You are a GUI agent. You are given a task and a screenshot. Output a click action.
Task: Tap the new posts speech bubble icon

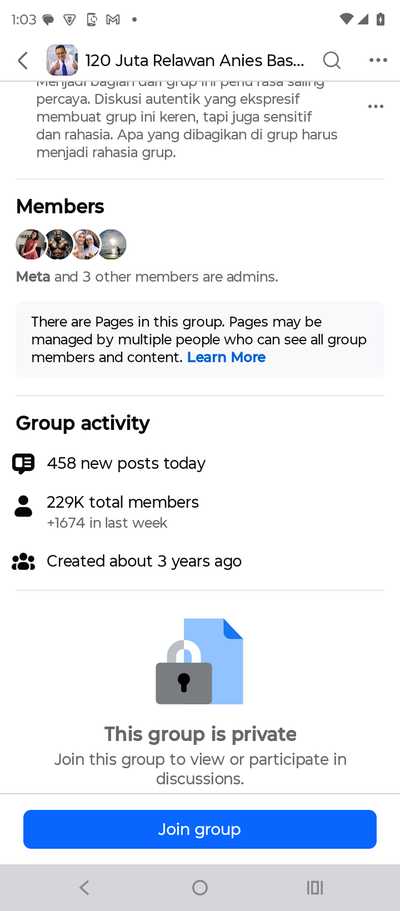(23, 464)
